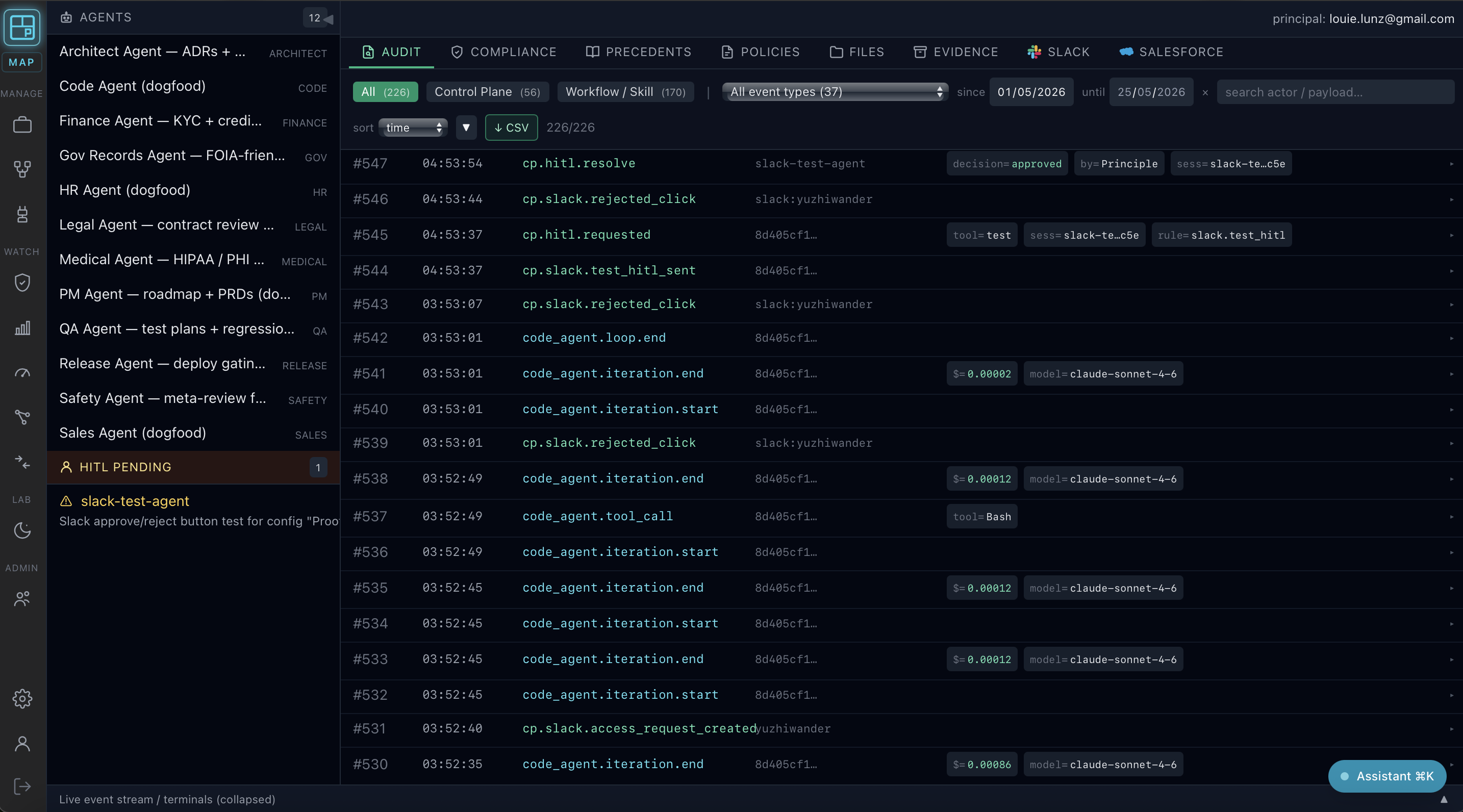Expand event row #541 details
This screenshot has height=812, width=1463.
coord(1451,374)
